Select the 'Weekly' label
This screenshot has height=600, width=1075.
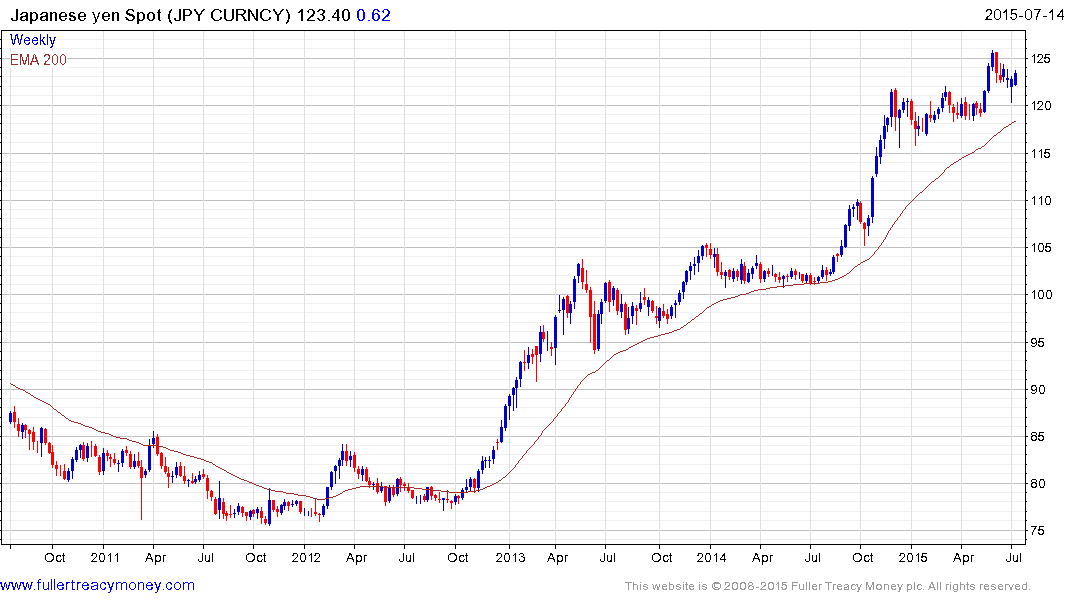click(33, 40)
